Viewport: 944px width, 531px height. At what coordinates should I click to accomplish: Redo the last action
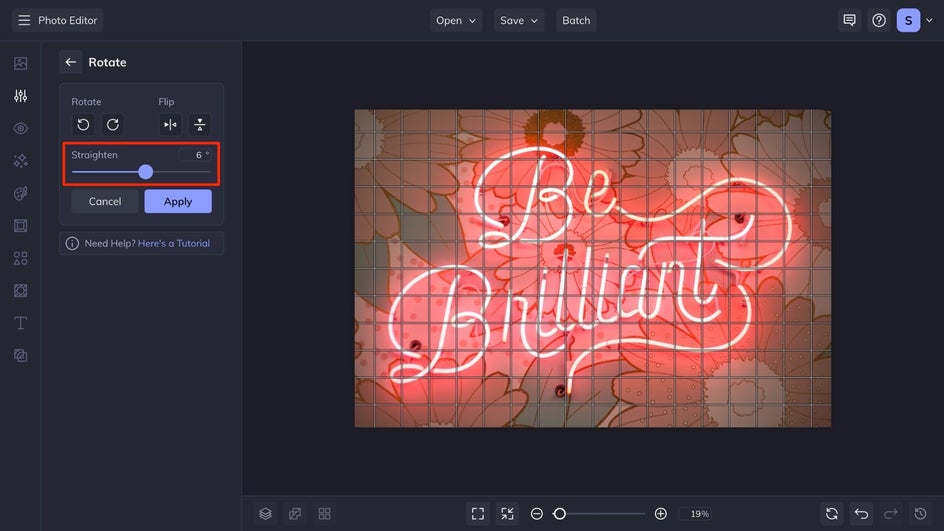coord(891,514)
